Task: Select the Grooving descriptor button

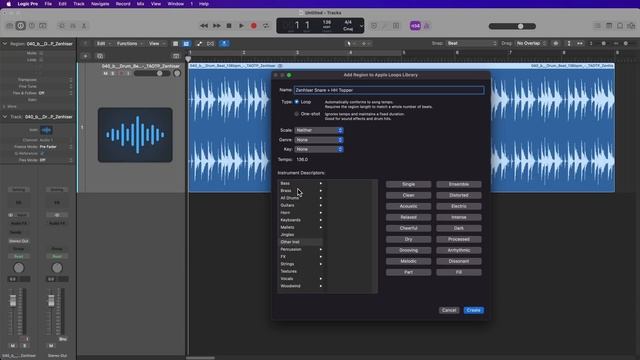Action: tap(409, 250)
